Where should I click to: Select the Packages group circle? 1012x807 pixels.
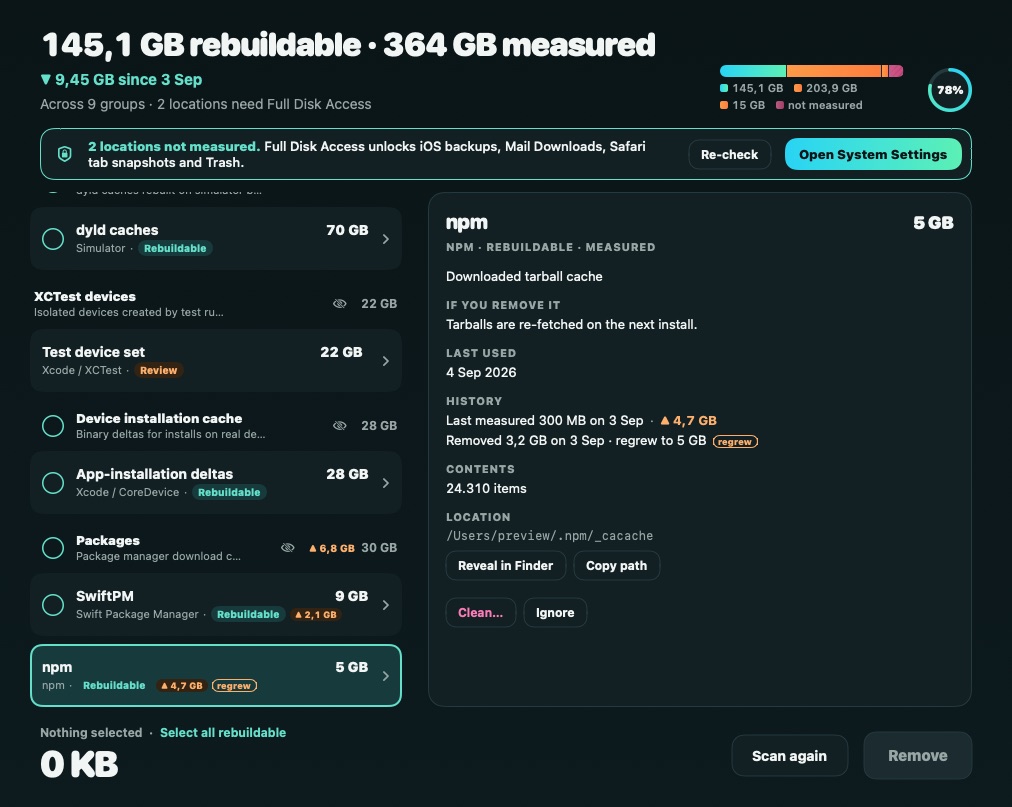(53, 547)
